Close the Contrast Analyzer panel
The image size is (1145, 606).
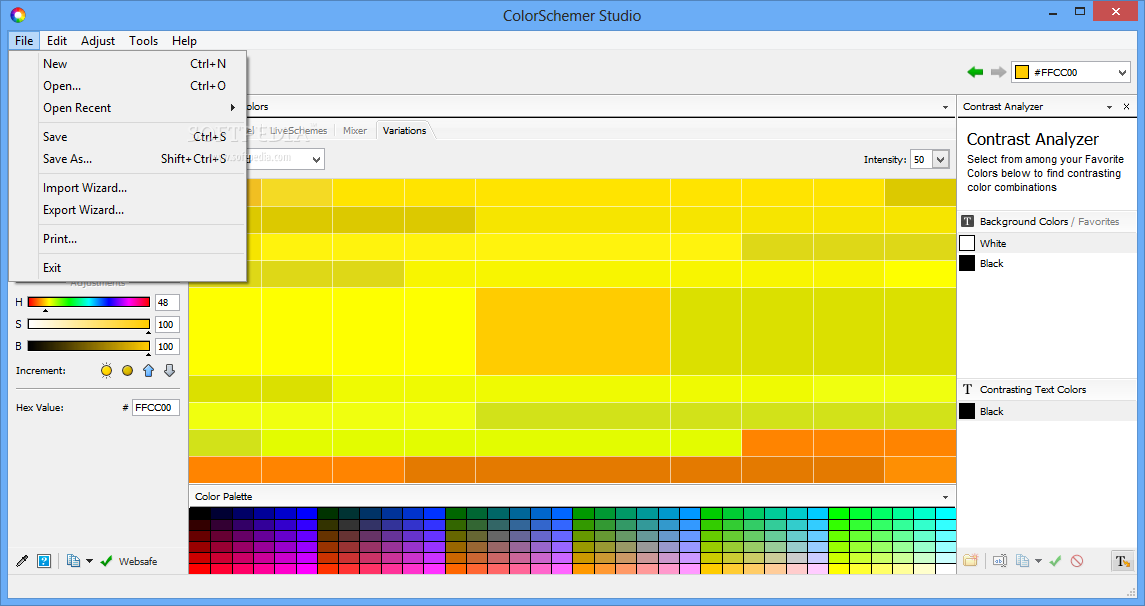coord(1126,107)
